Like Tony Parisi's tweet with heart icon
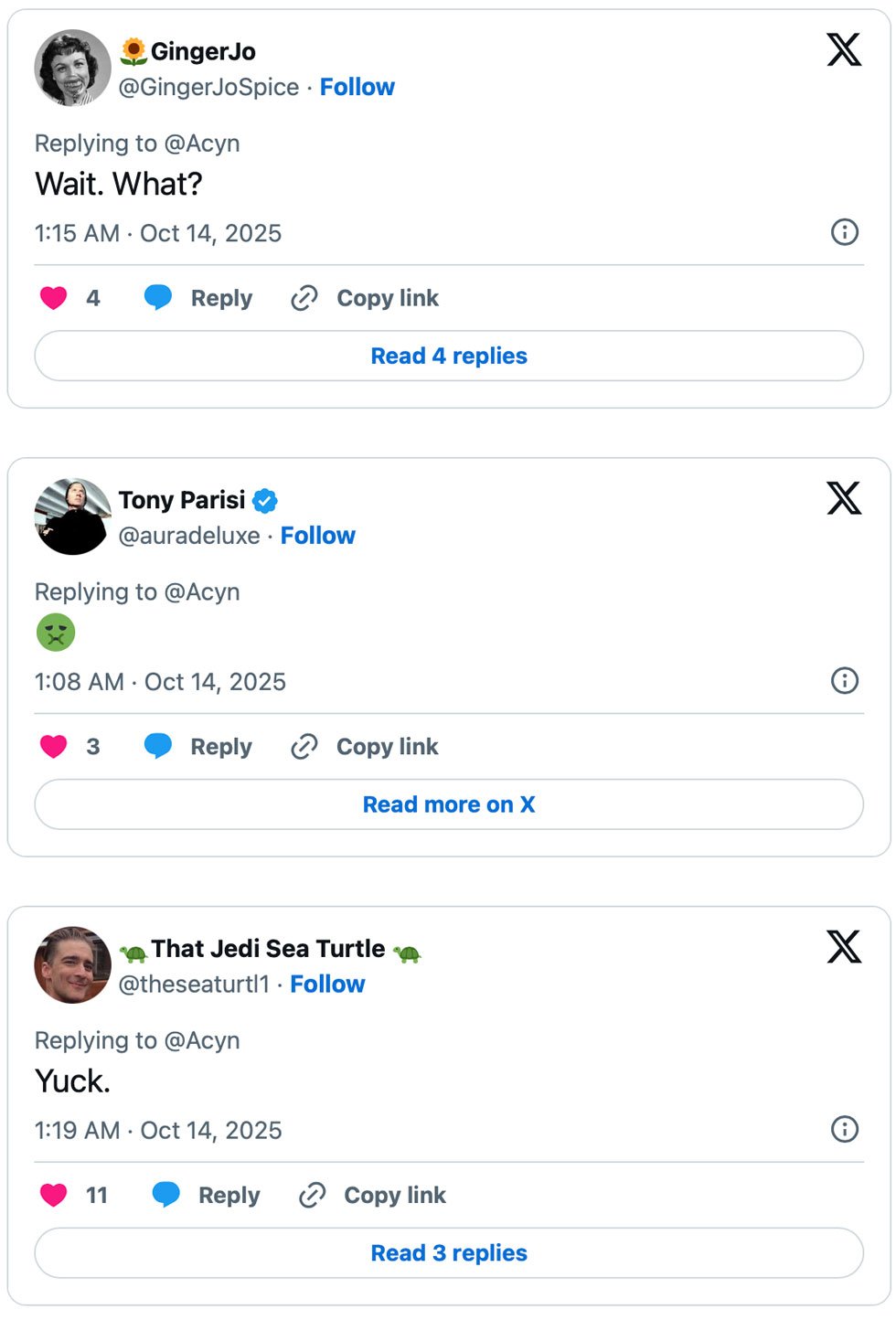This screenshot has width=896, height=1320. 54,747
